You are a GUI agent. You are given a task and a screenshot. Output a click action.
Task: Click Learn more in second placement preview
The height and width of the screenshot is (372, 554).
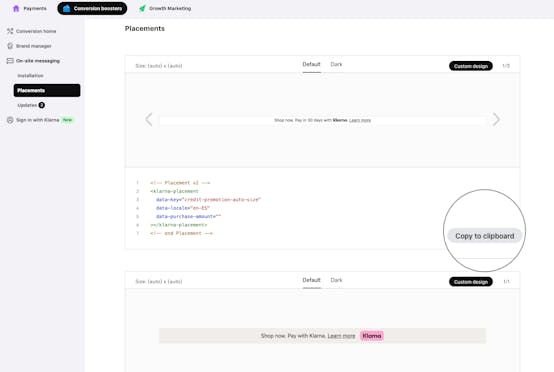click(341, 336)
